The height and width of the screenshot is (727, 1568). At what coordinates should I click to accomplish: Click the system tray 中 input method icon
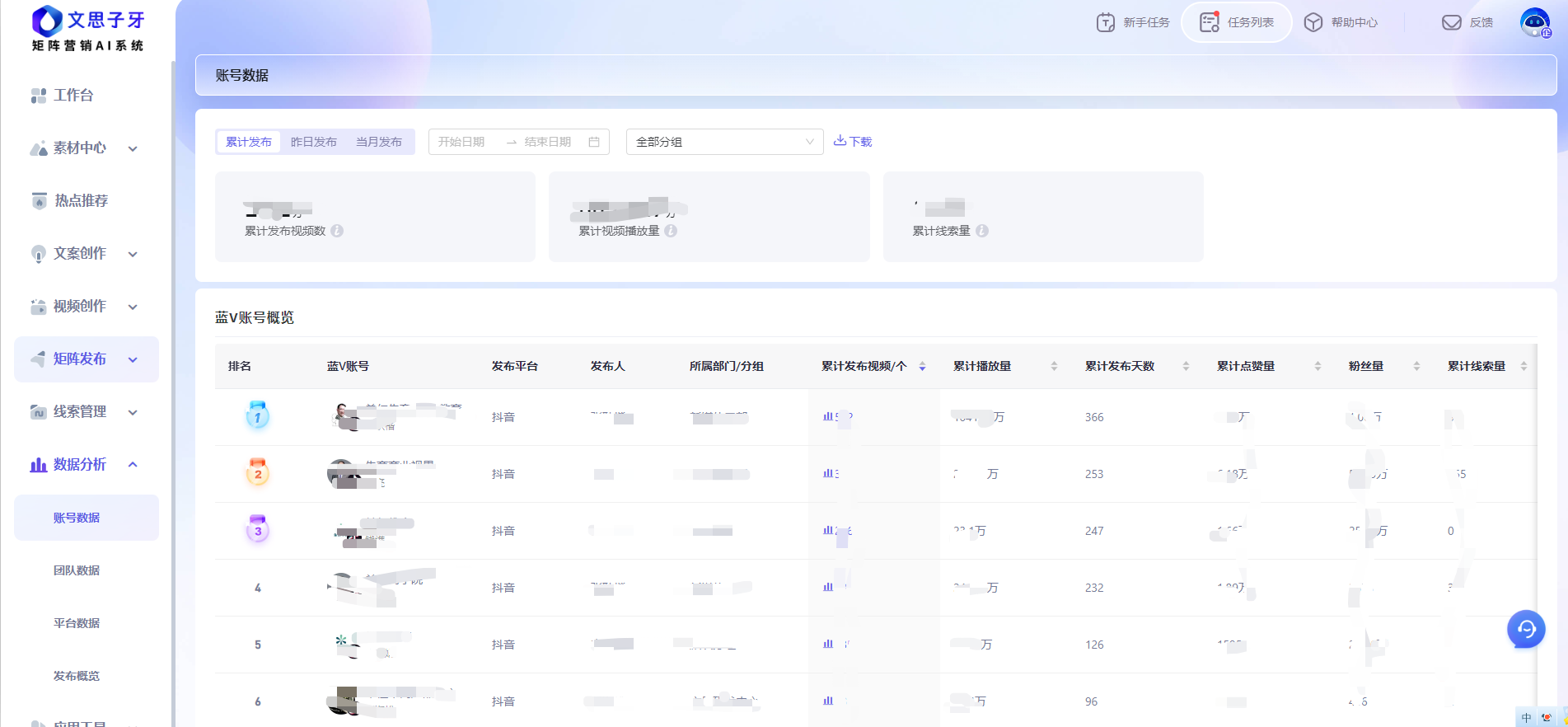click(1526, 718)
